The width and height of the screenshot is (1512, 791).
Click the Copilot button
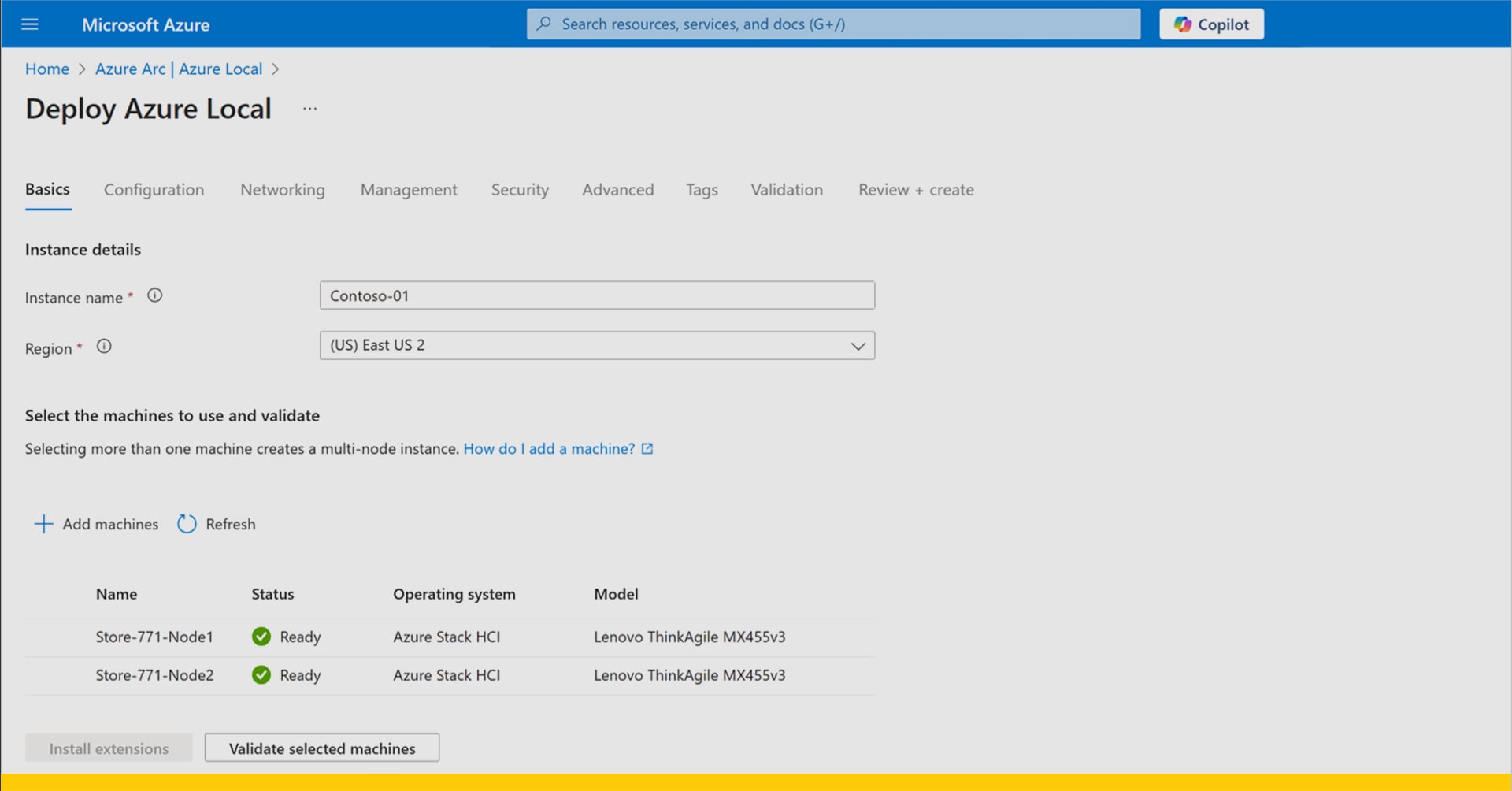click(1211, 24)
